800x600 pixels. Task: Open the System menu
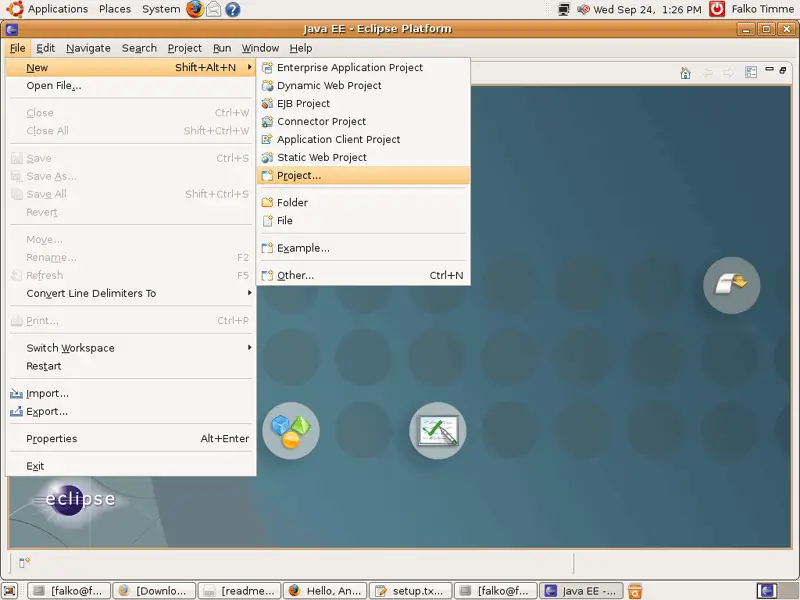click(161, 9)
